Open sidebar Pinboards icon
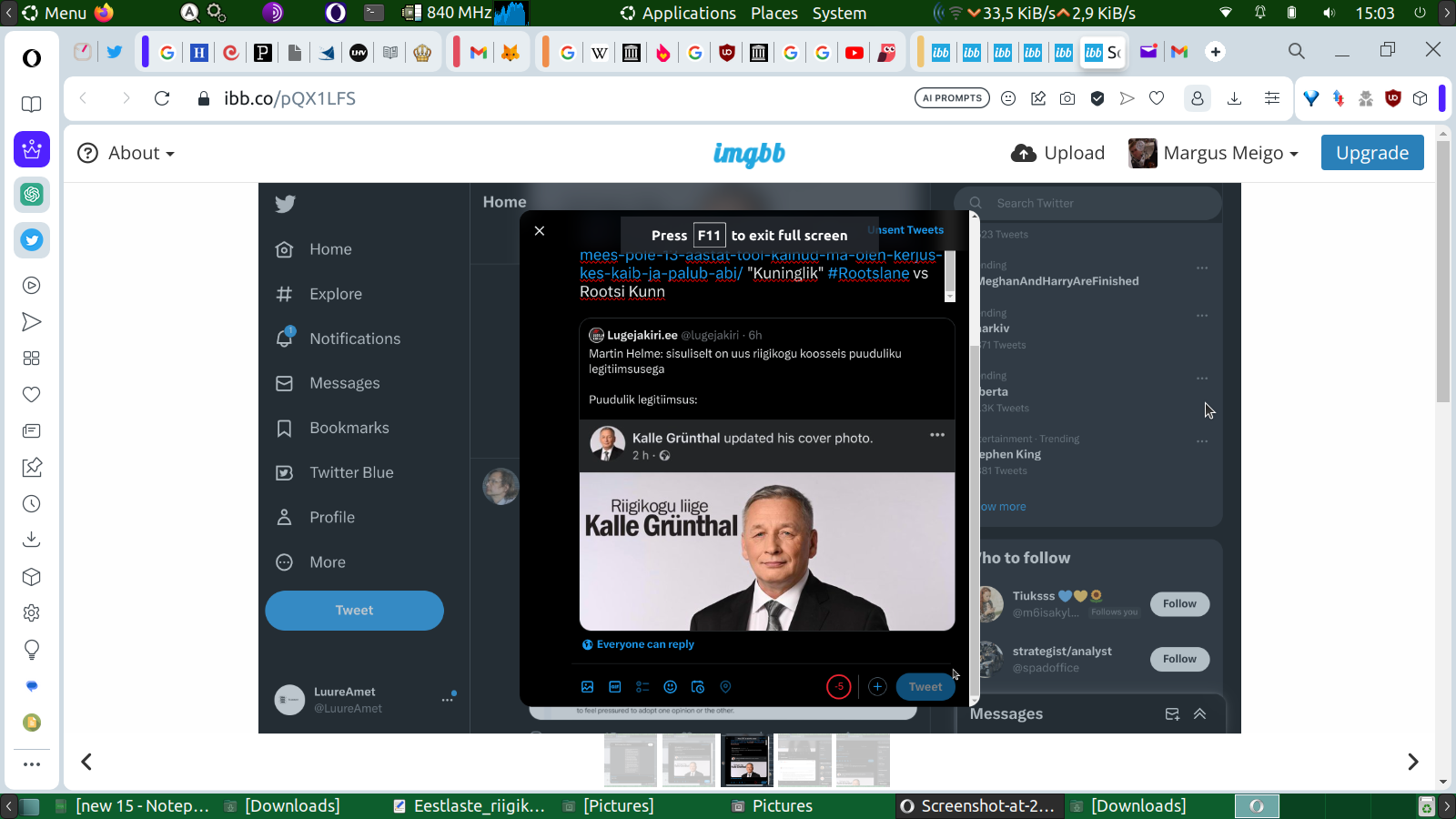Viewport: 1456px width, 819px height. click(32, 468)
